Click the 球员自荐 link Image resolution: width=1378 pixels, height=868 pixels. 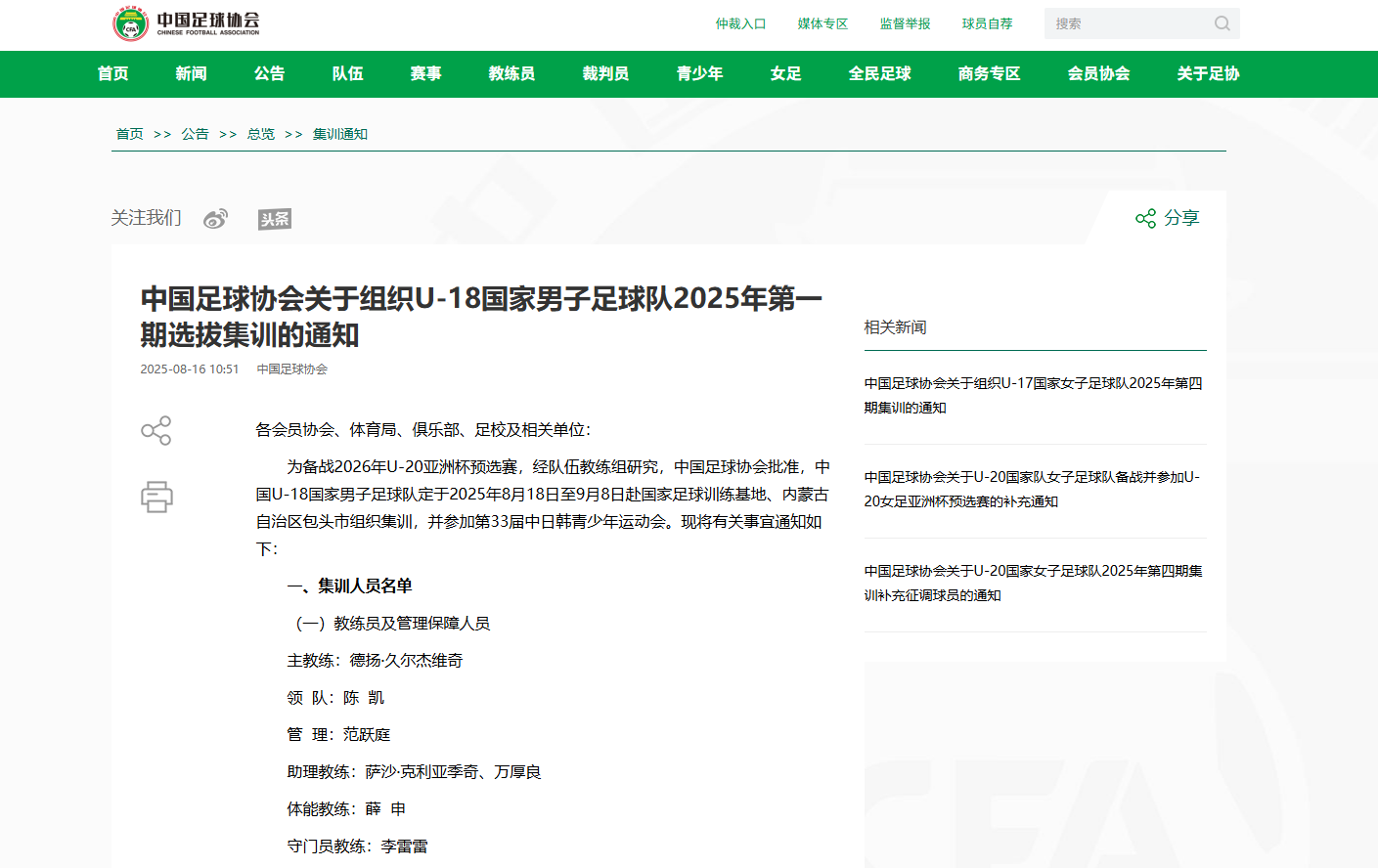coord(987,23)
